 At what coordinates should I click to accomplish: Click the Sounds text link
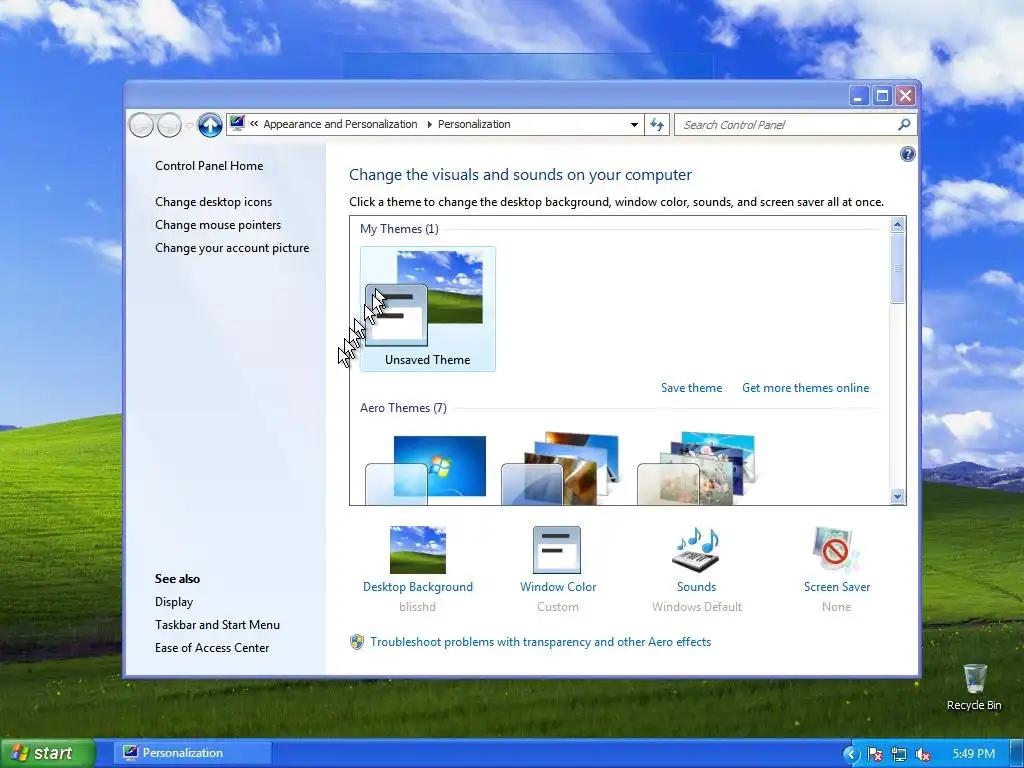[x=697, y=586]
